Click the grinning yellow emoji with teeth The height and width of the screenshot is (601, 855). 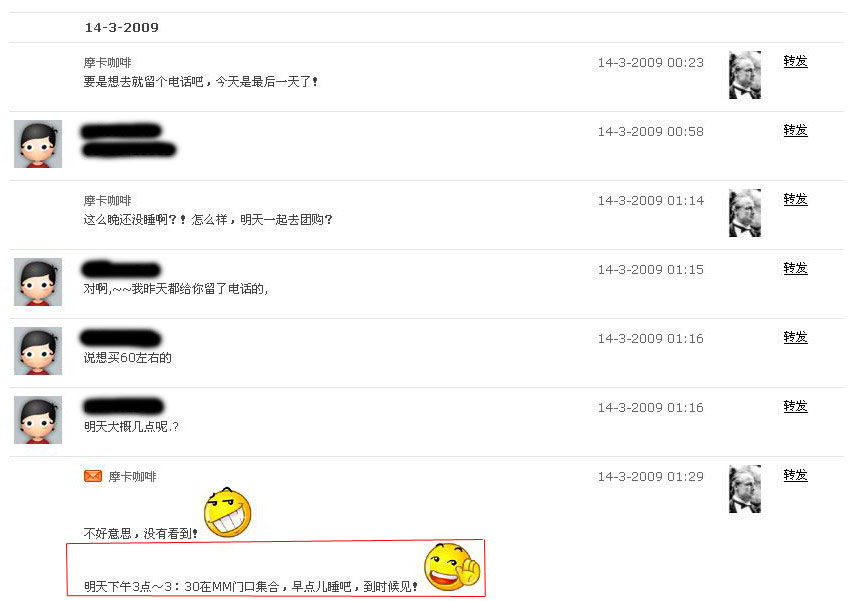tap(227, 512)
